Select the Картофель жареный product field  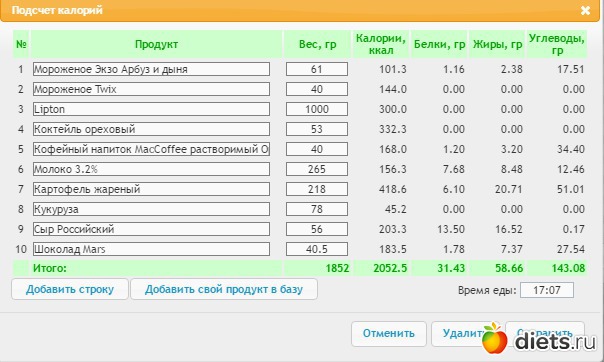(151, 189)
